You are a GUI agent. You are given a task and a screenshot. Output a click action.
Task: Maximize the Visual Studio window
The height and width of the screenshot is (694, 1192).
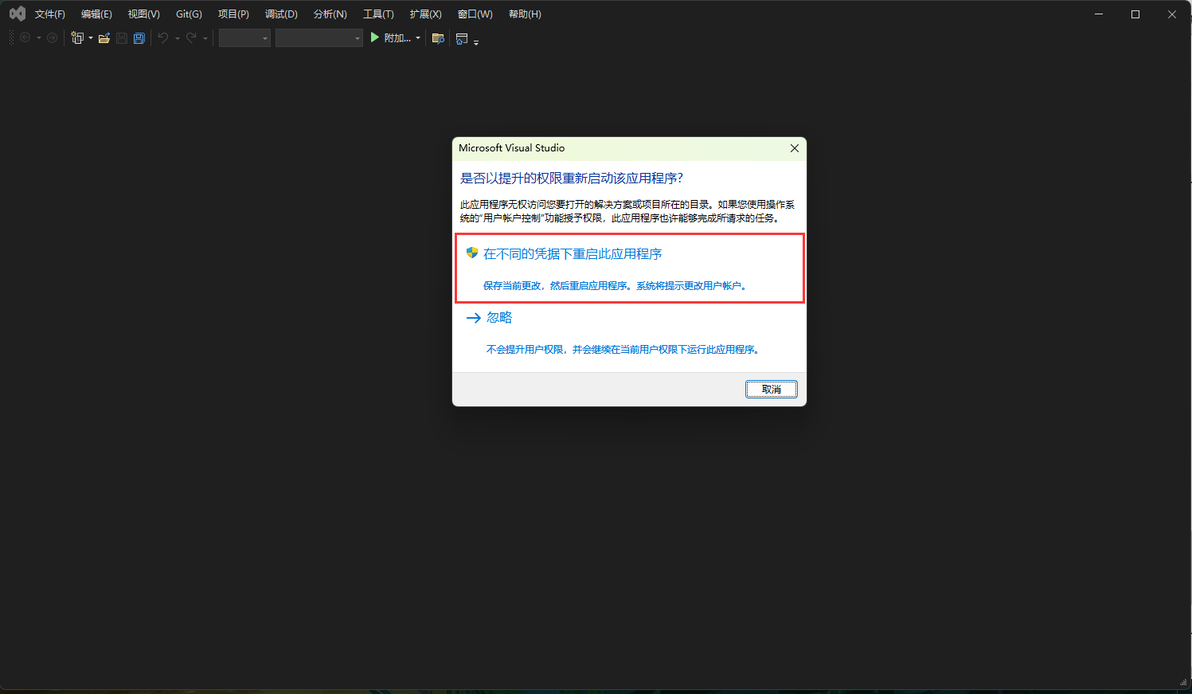(x=1135, y=14)
